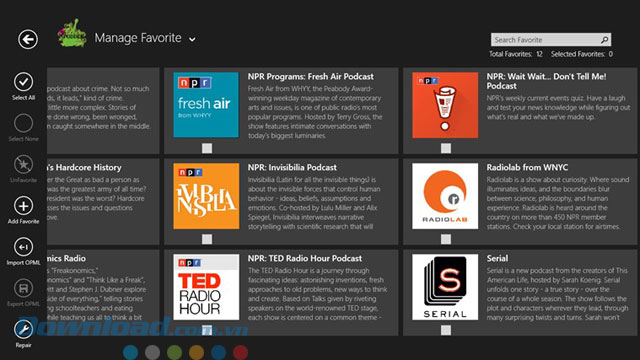Click the green app logo icon
The height and width of the screenshot is (360, 640).
(72, 33)
